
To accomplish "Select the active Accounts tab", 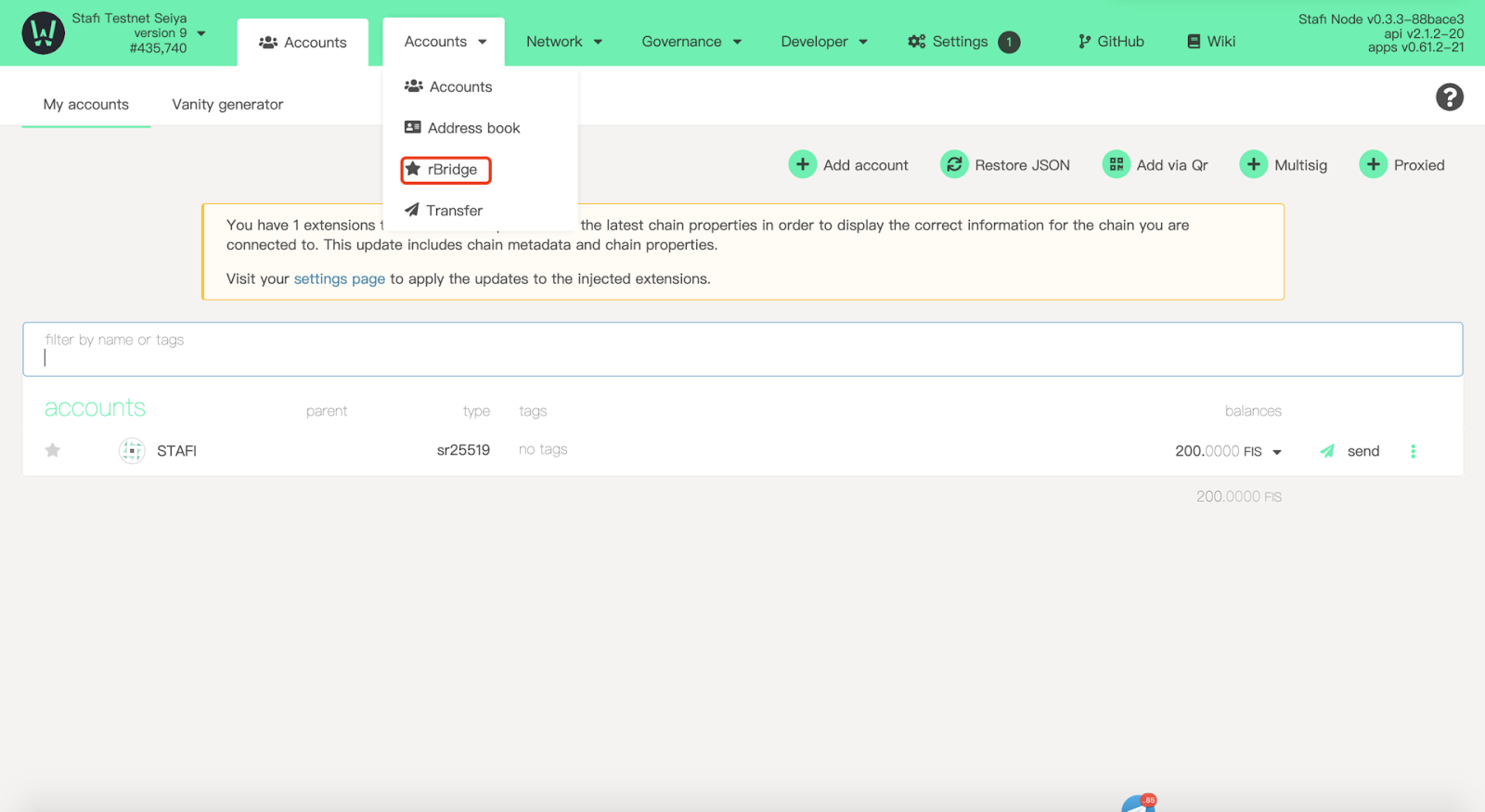I will click(303, 43).
